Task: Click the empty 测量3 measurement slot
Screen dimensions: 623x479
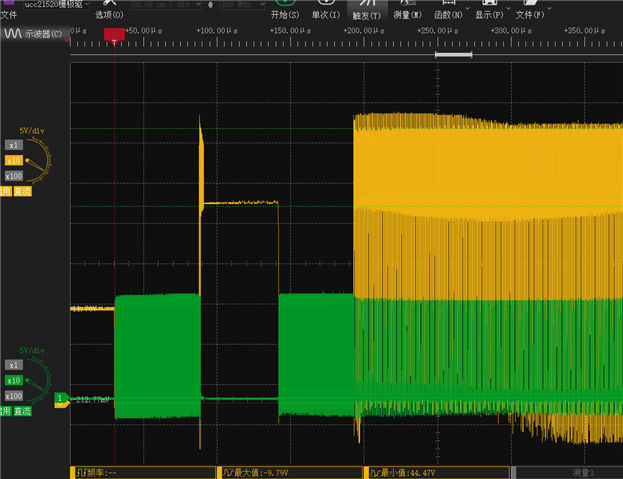Action: pos(569,473)
